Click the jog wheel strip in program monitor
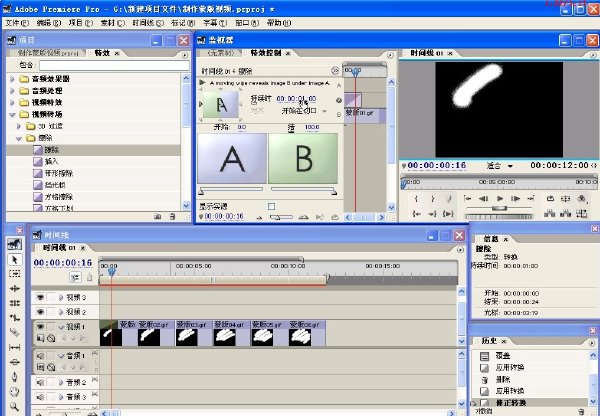600x416 pixels. coord(499,216)
